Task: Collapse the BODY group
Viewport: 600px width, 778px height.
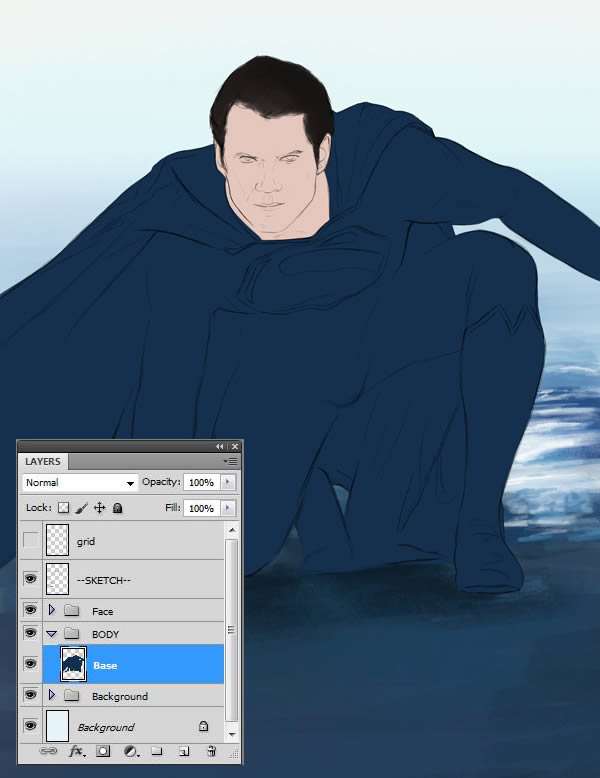Action: (x=52, y=634)
